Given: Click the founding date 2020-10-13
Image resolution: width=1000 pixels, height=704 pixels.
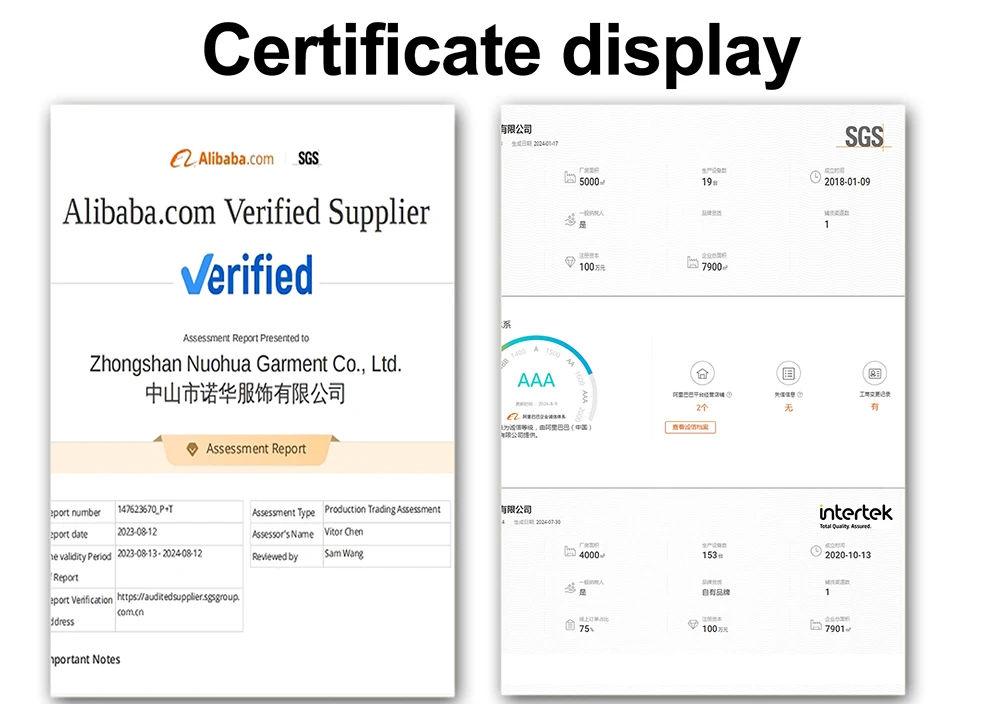Looking at the screenshot, I should (848, 555).
